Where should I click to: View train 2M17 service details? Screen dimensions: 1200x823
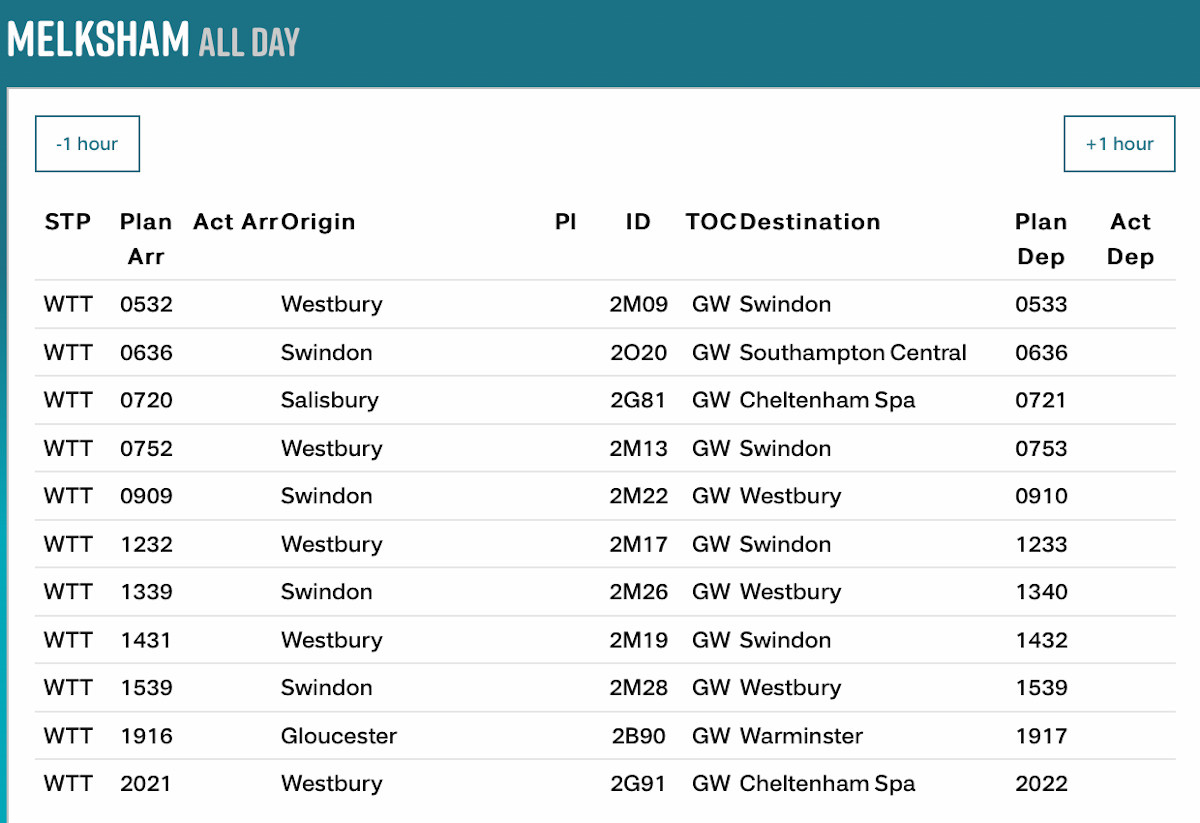638,544
